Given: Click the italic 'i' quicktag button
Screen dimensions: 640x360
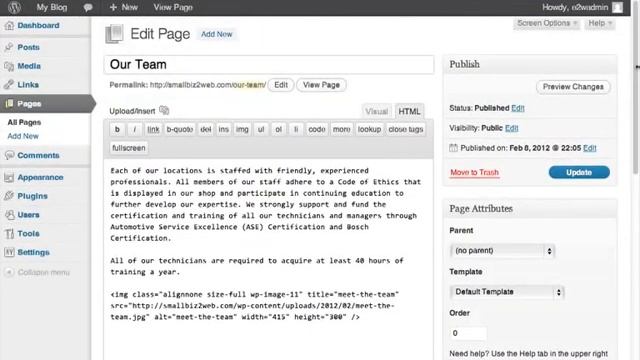Looking at the screenshot, I should (134, 129).
